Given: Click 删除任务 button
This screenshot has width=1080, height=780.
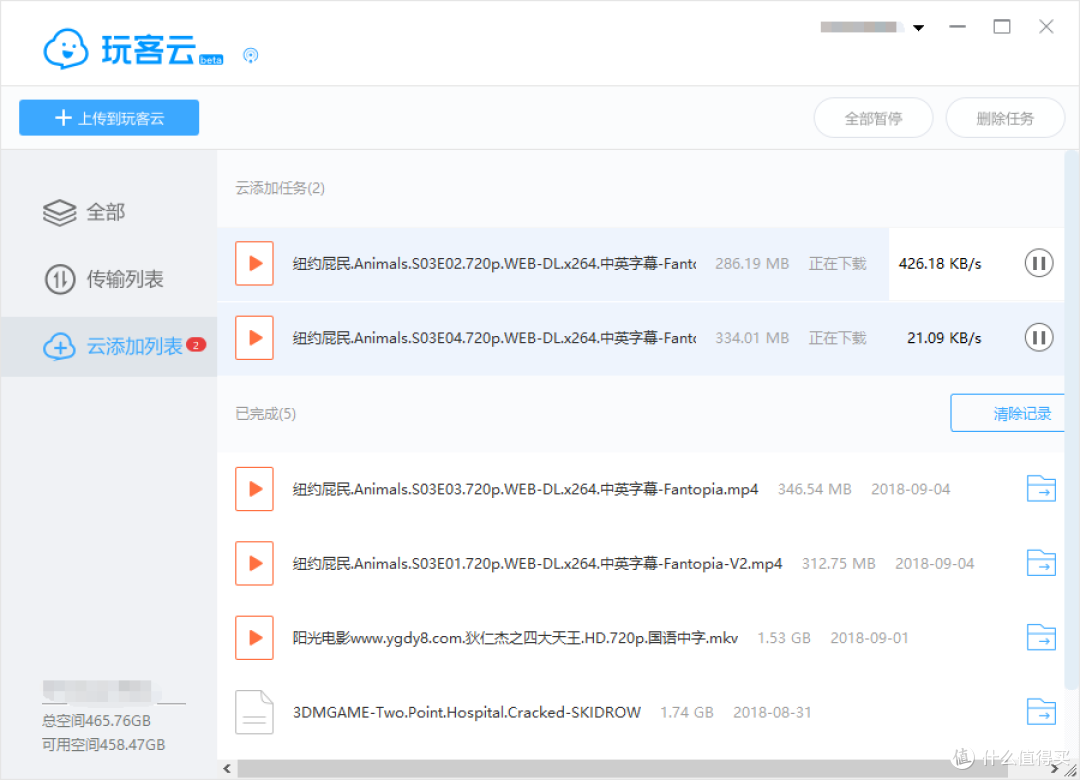Looking at the screenshot, I should [x=1005, y=119].
